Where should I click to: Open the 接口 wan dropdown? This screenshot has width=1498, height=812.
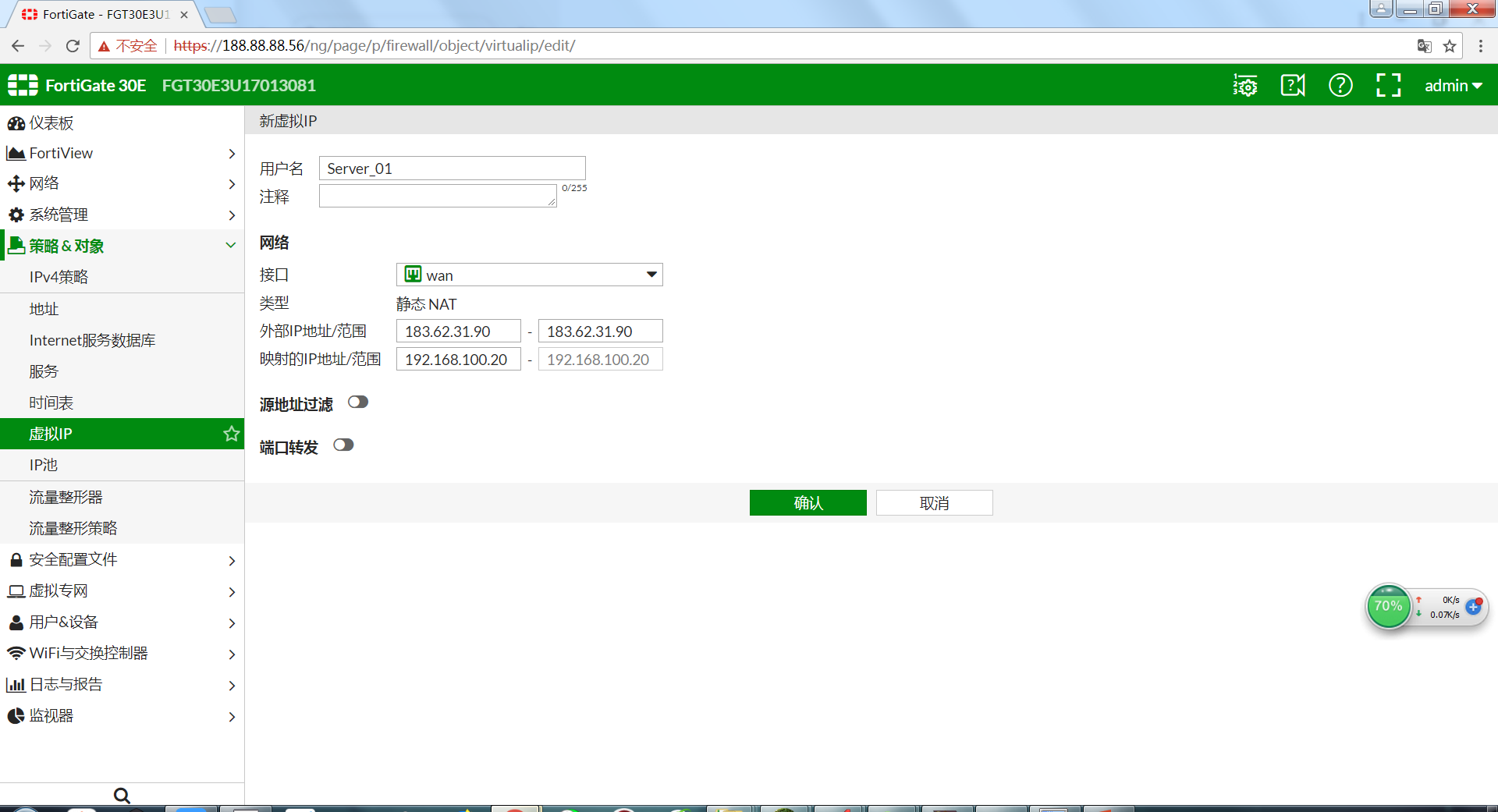530,275
